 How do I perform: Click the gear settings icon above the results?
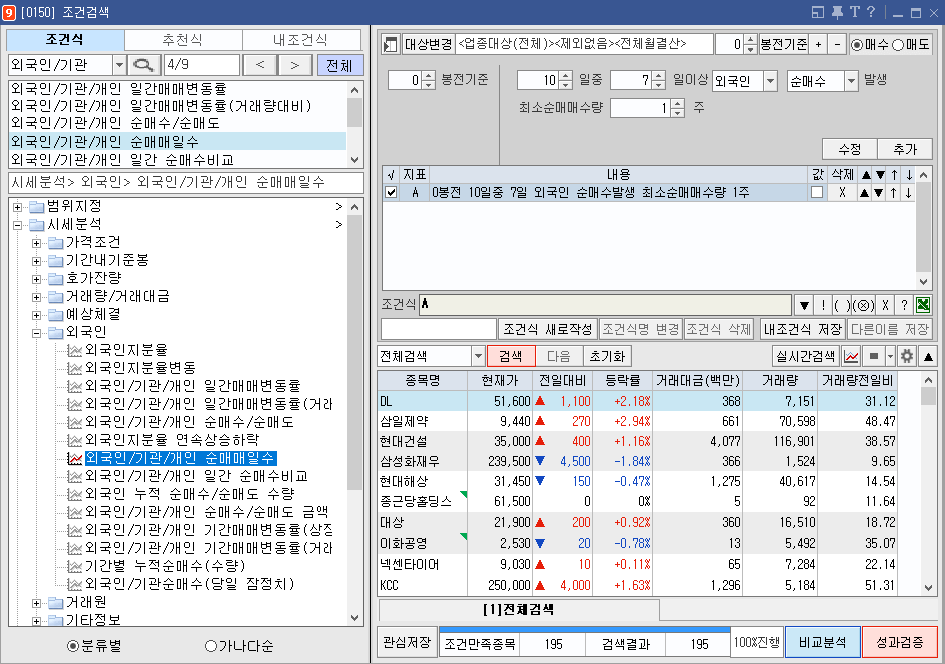click(907, 357)
